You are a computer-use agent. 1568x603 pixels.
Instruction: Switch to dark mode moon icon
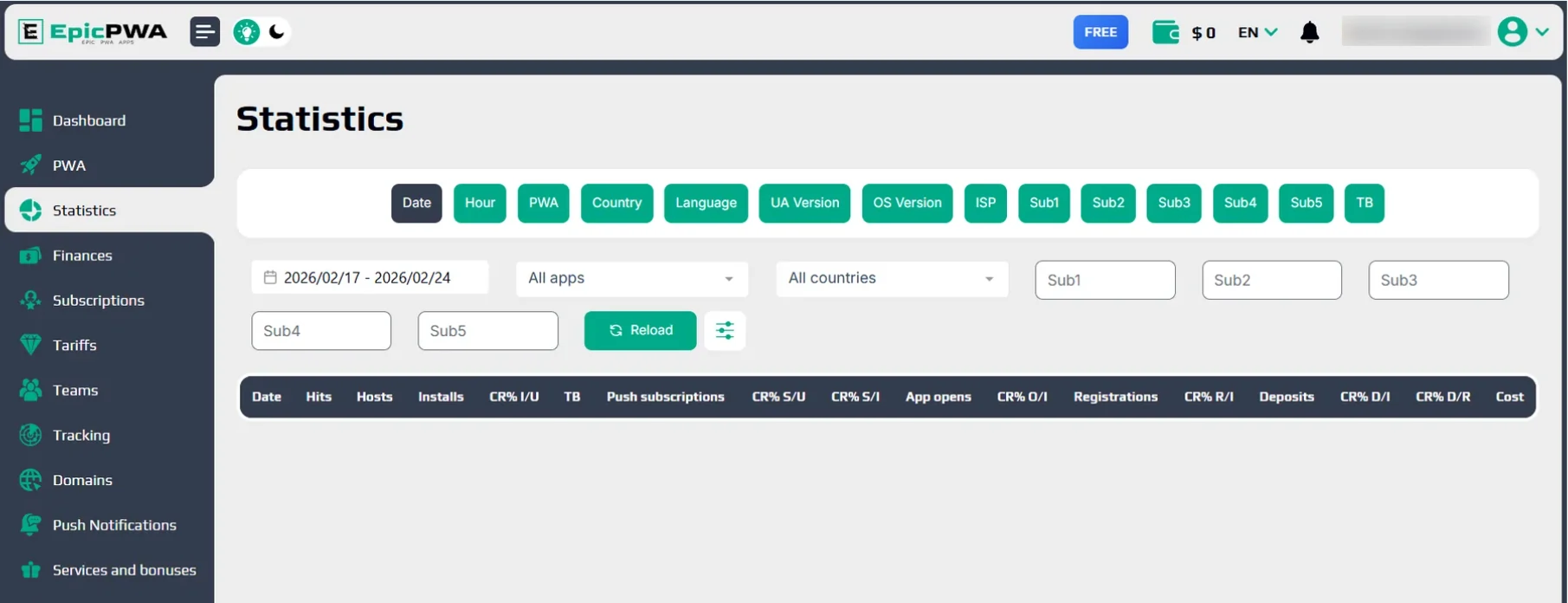point(277,32)
